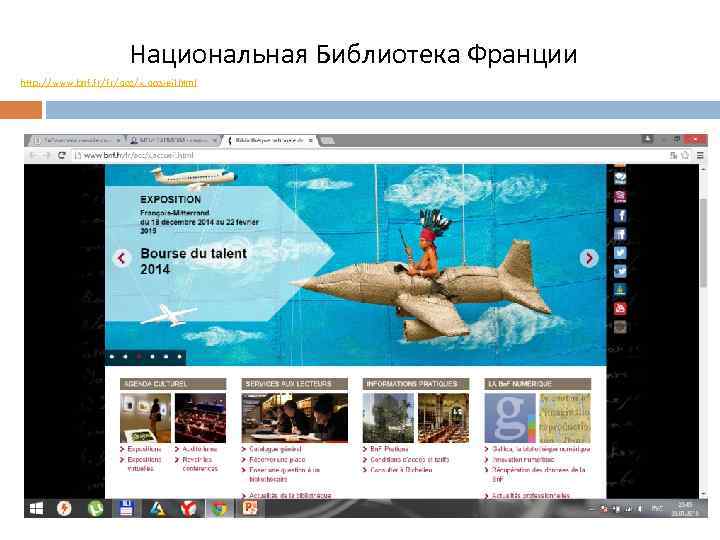
Task: Select the fifth carousel dot indicator
Action: point(166,356)
